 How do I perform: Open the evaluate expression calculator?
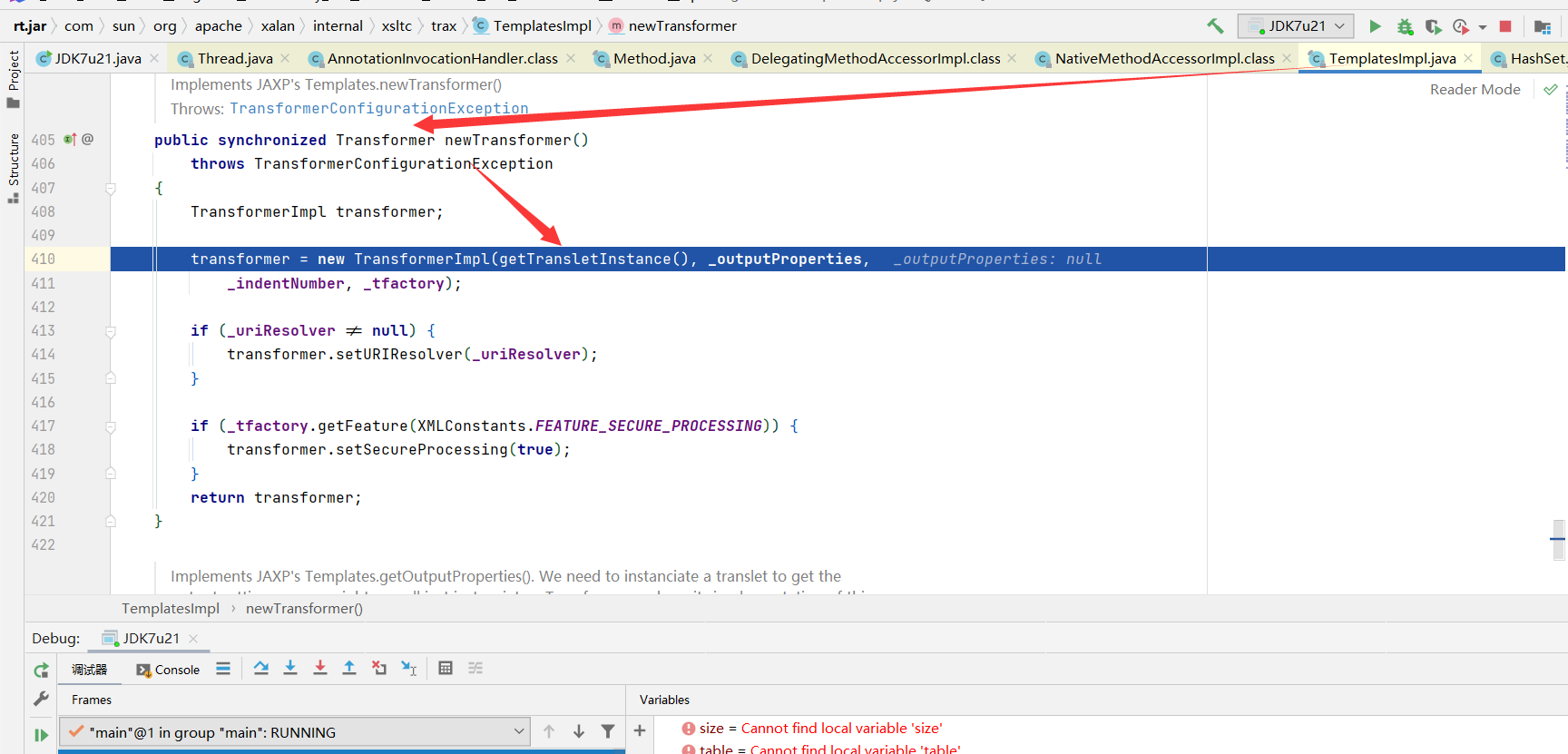(446, 669)
